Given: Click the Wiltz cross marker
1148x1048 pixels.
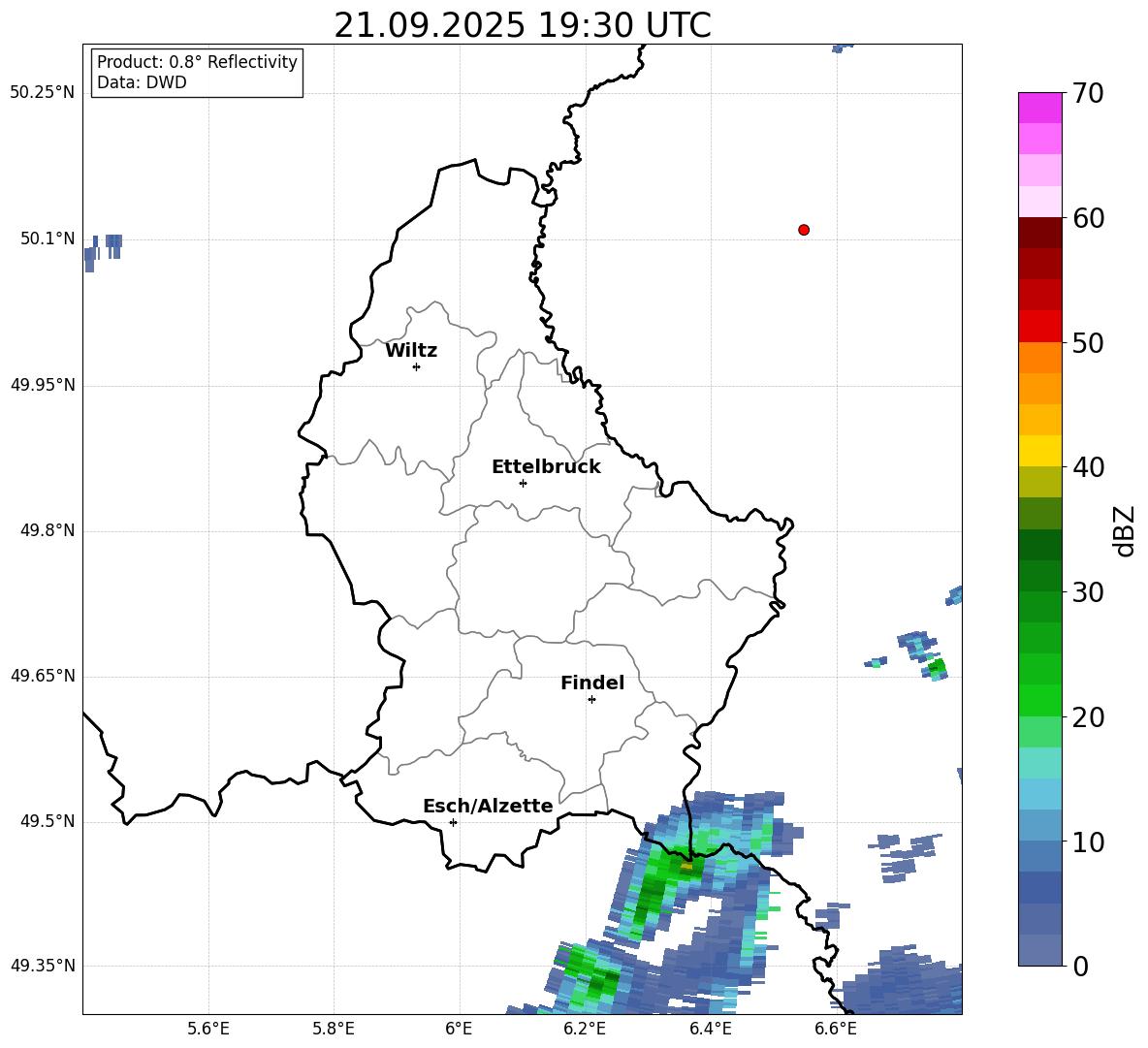Looking at the screenshot, I should pos(416,366).
